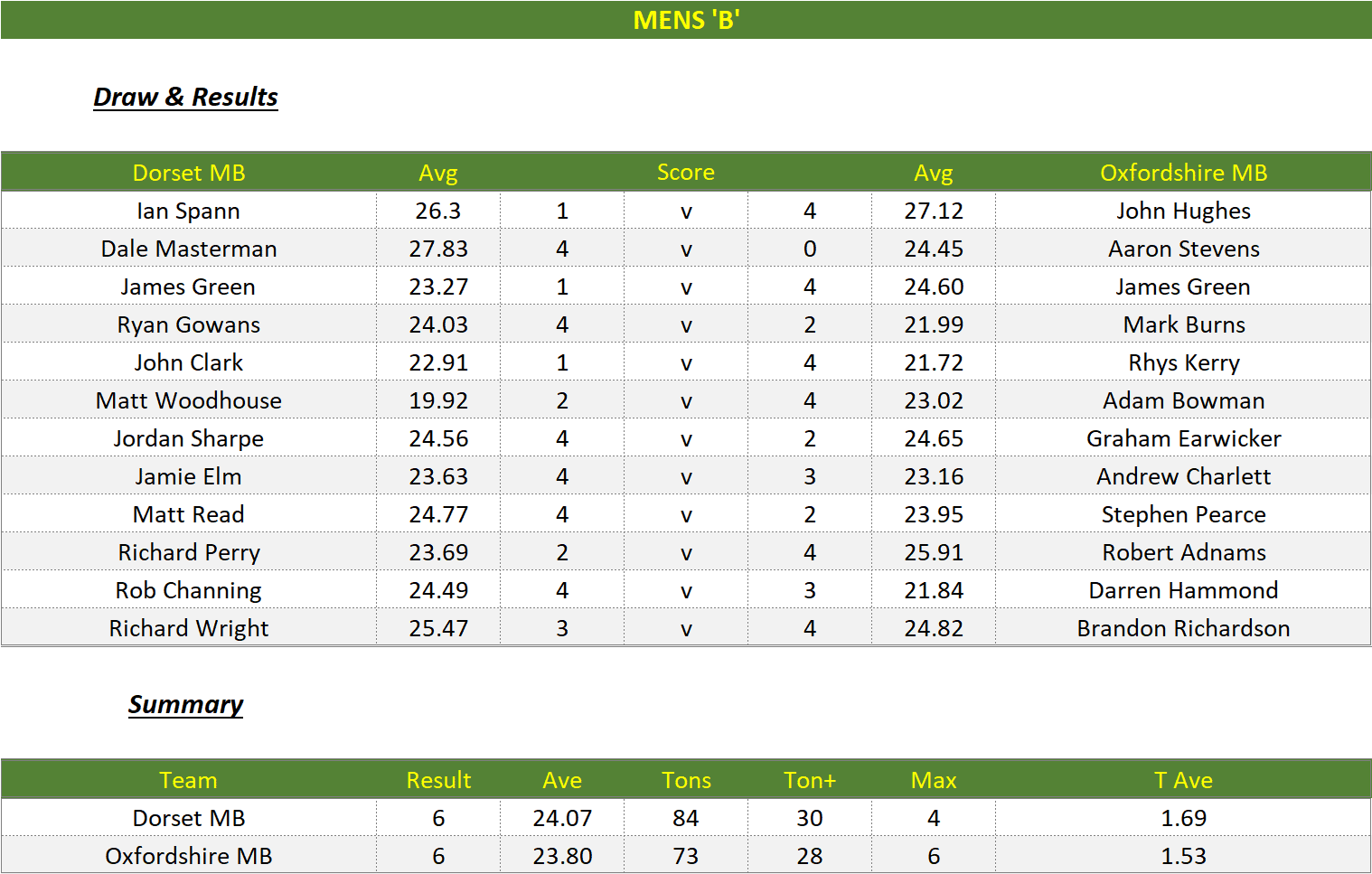This screenshot has height=874, width=1372.
Task: Select player name John Hughes
Action: 1183,211
